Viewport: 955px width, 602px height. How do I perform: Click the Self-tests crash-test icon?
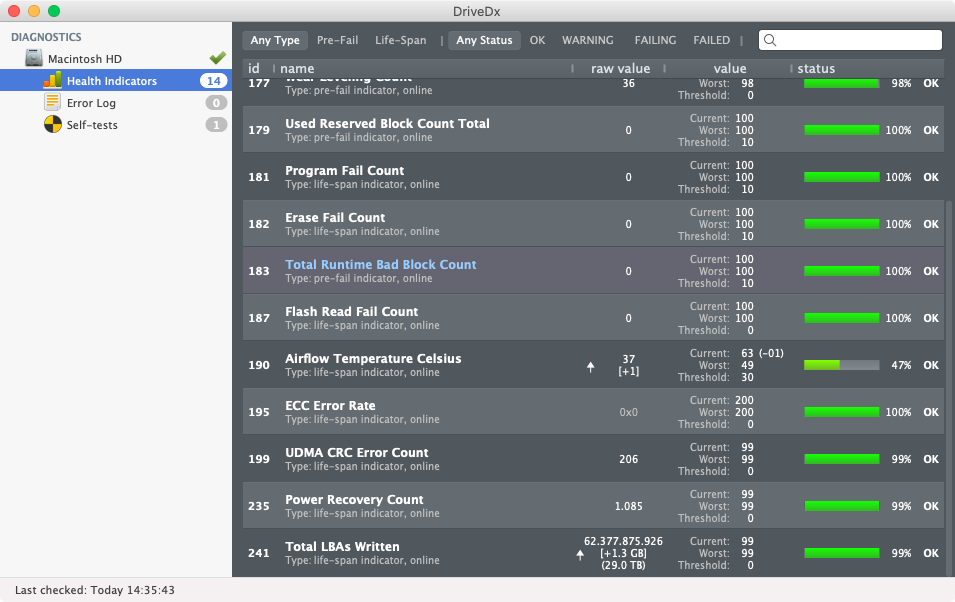click(53, 124)
